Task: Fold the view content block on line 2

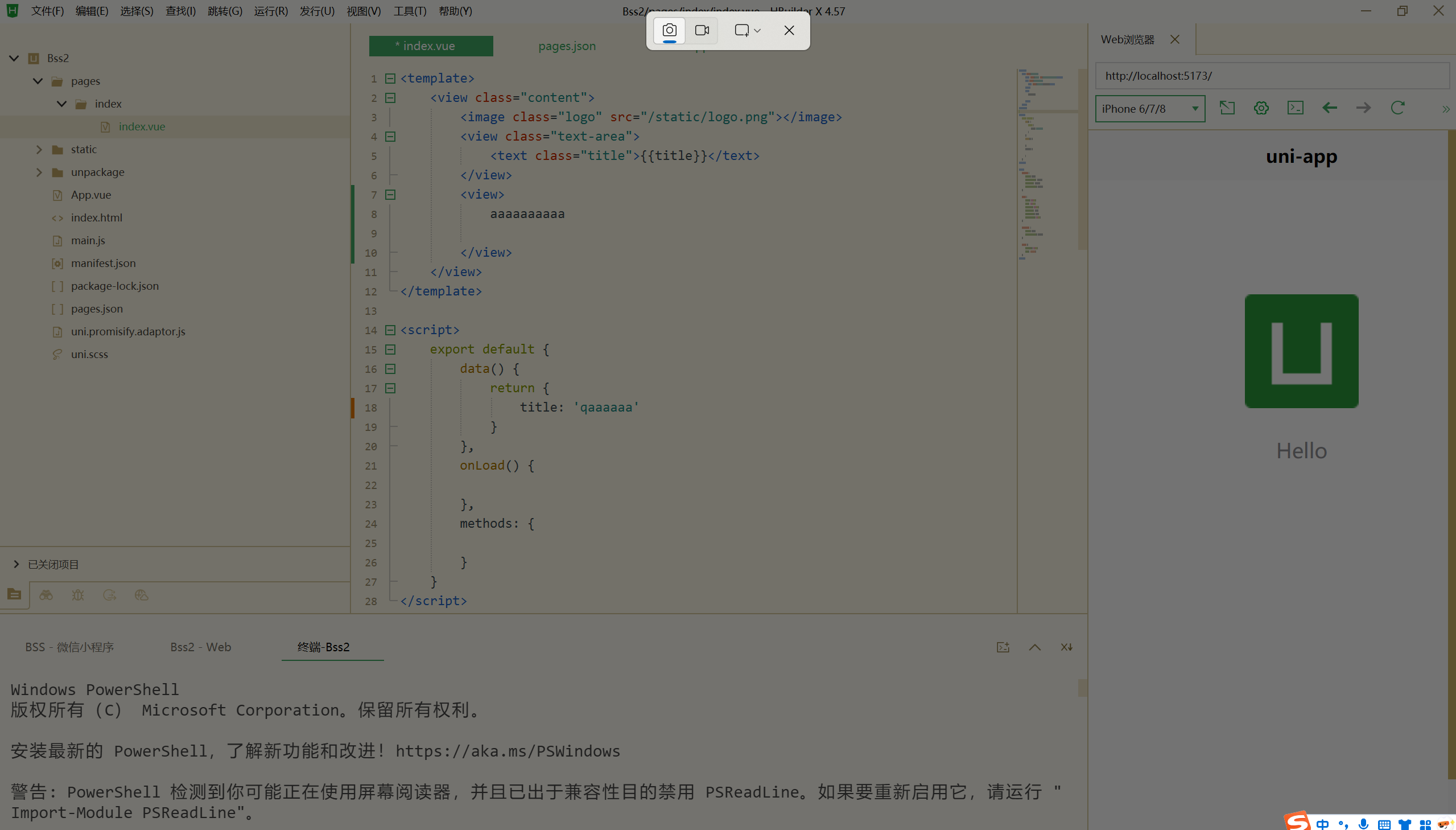Action: (390, 97)
